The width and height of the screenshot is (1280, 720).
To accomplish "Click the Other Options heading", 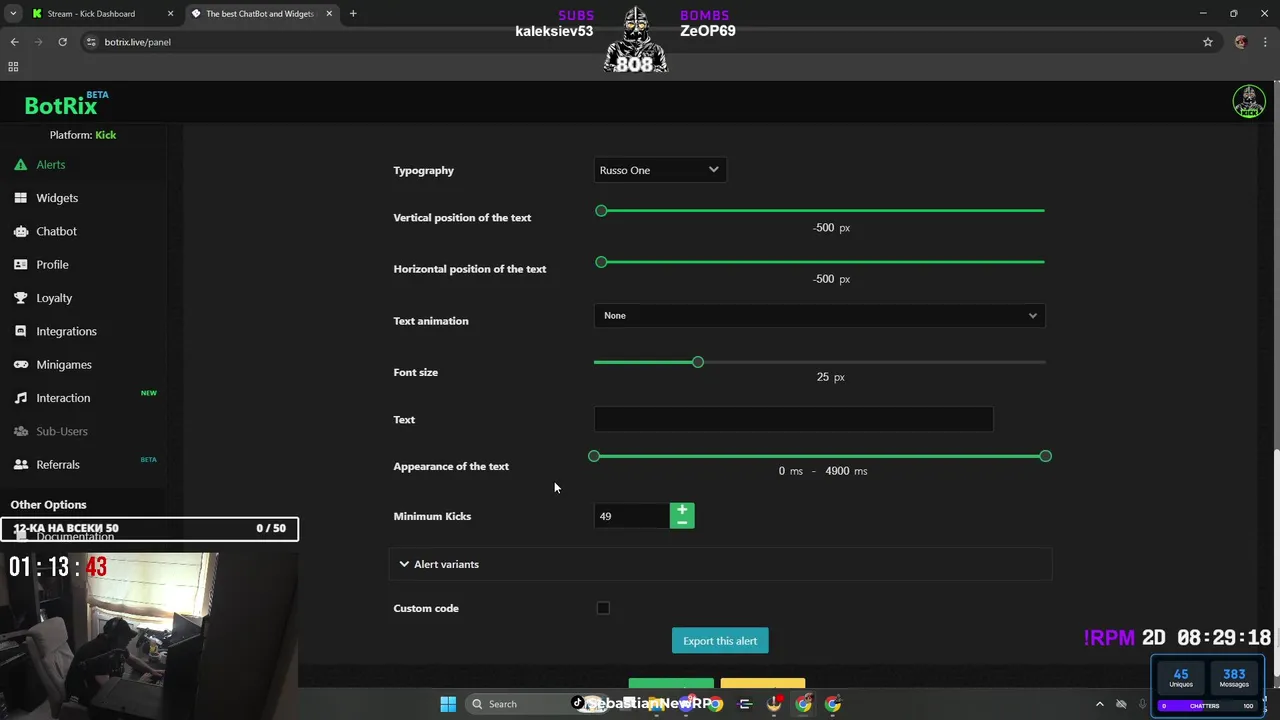I will click(48, 505).
